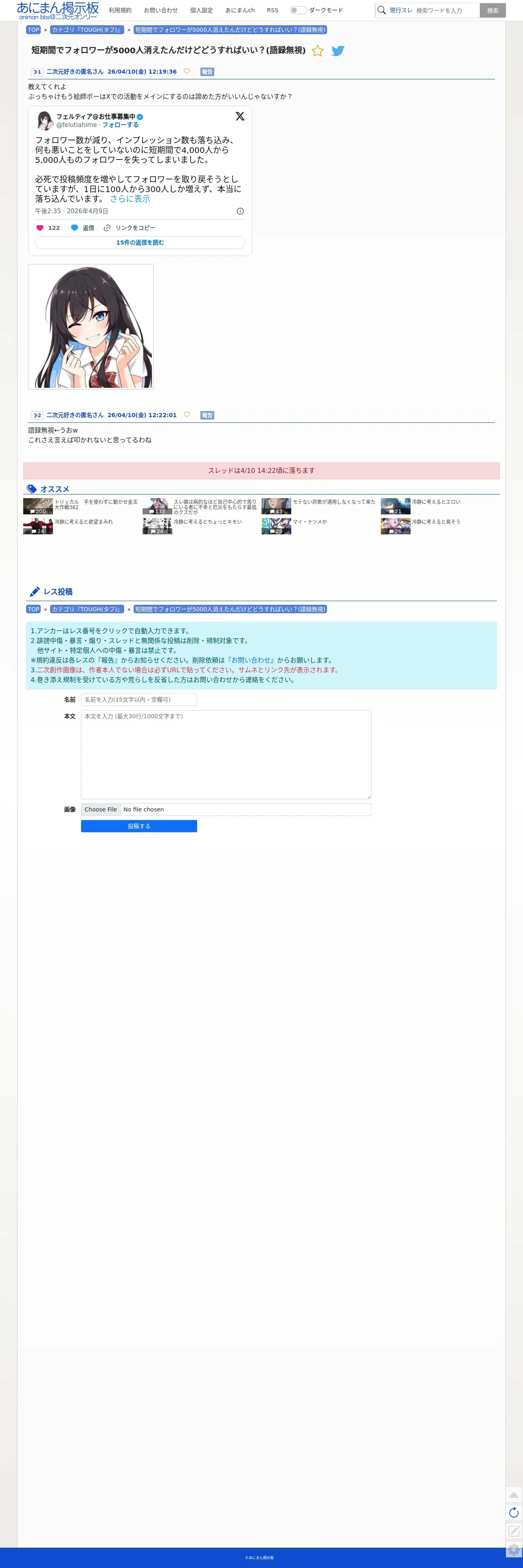Open the 利用規約 menu item
This screenshot has height=1568, width=523.
click(120, 10)
